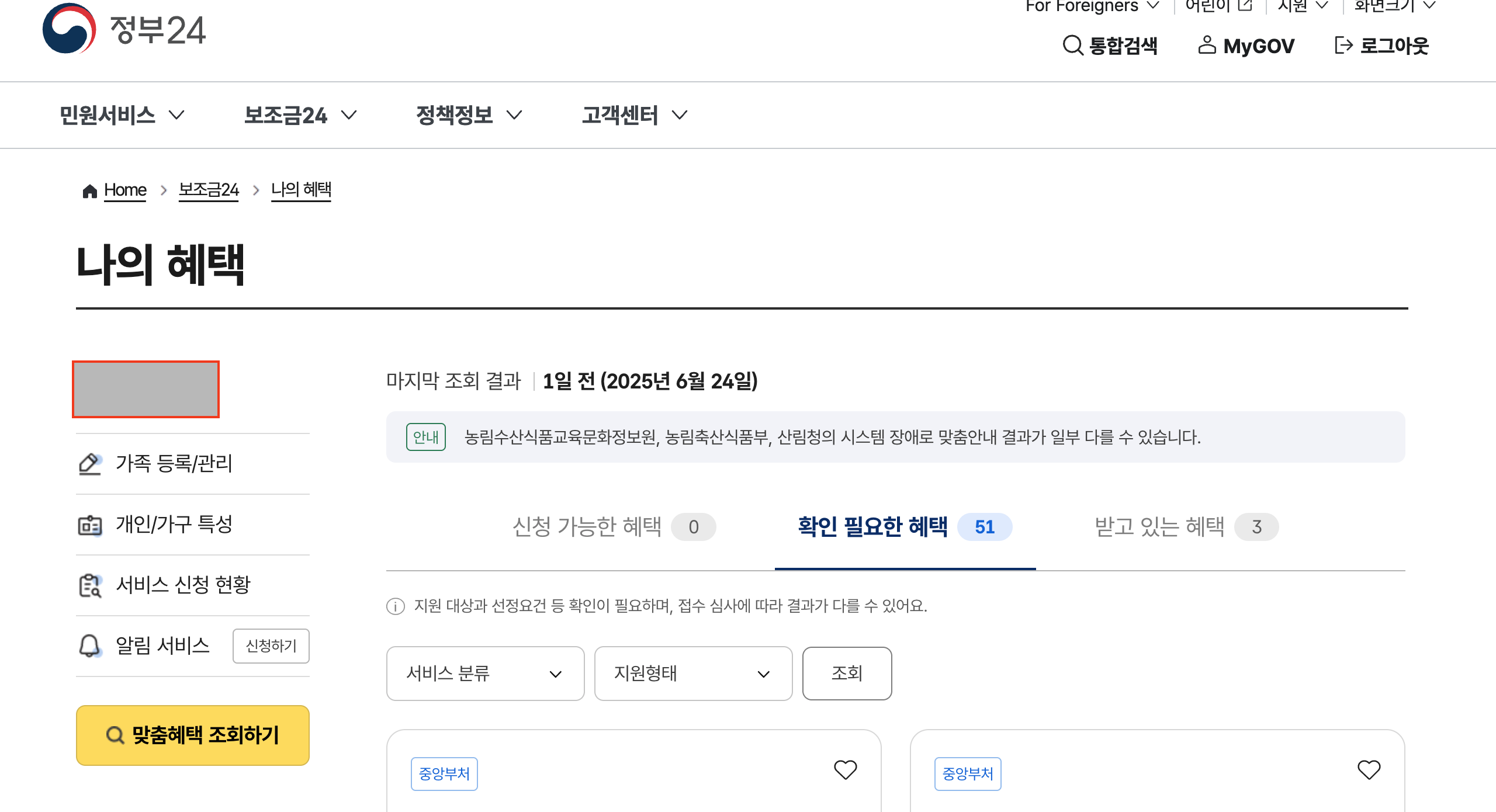The width and height of the screenshot is (1496, 812).
Task: Click the 서비스 신청 현황 clipboard icon
Action: point(90,585)
